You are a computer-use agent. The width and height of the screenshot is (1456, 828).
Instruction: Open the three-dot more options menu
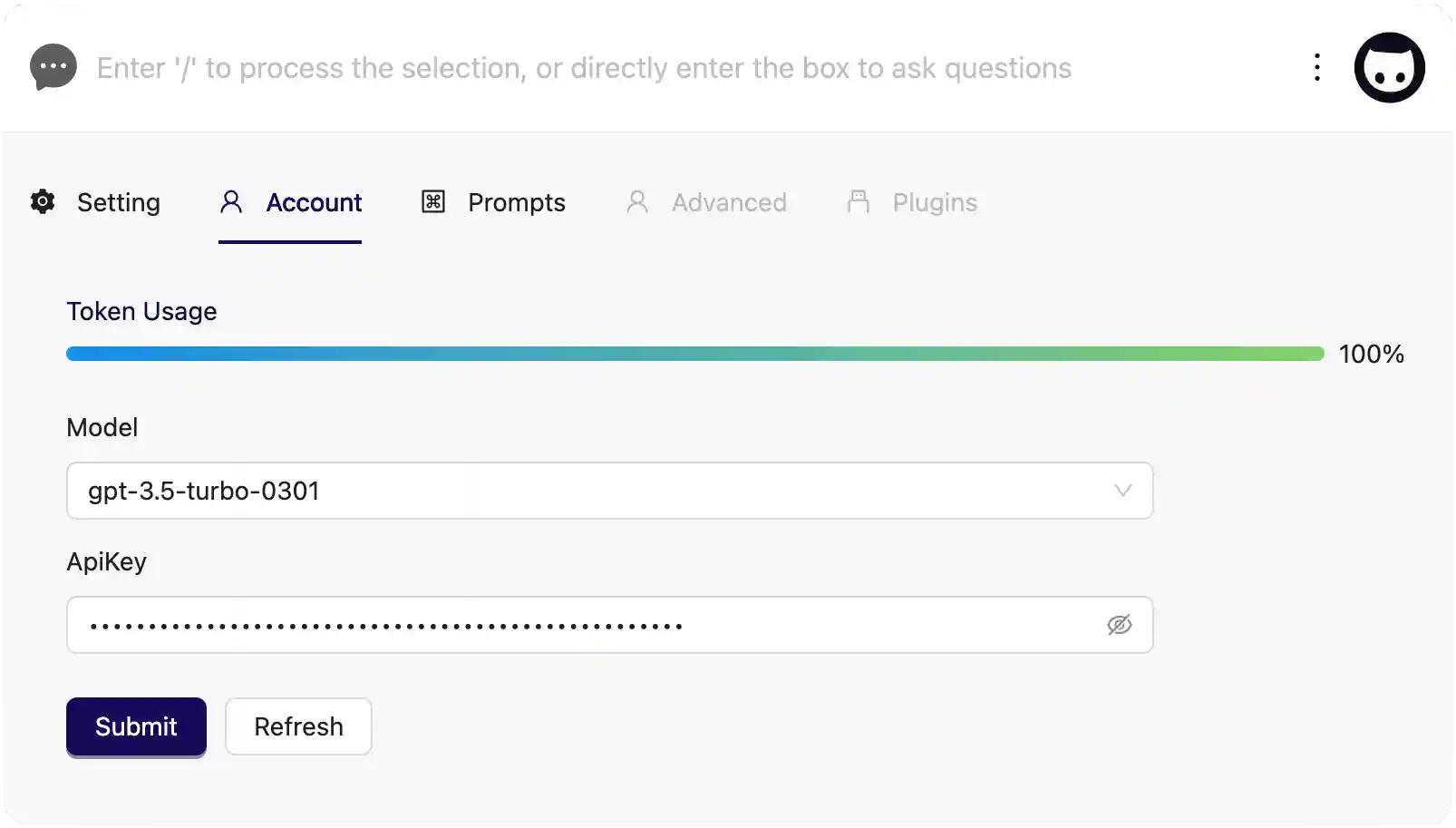click(x=1317, y=67)
